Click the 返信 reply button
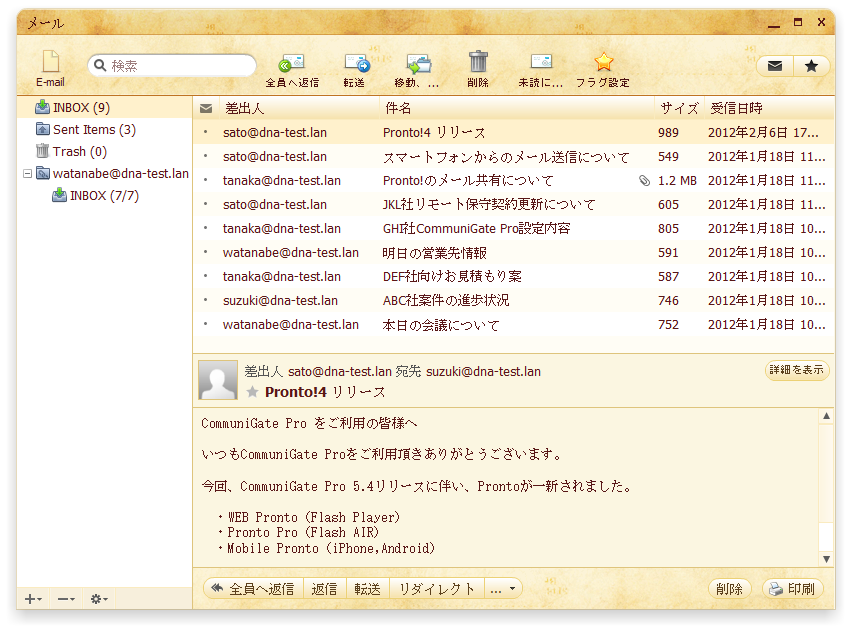This screenshot has width=851, height=627. [x=325, y=589]
